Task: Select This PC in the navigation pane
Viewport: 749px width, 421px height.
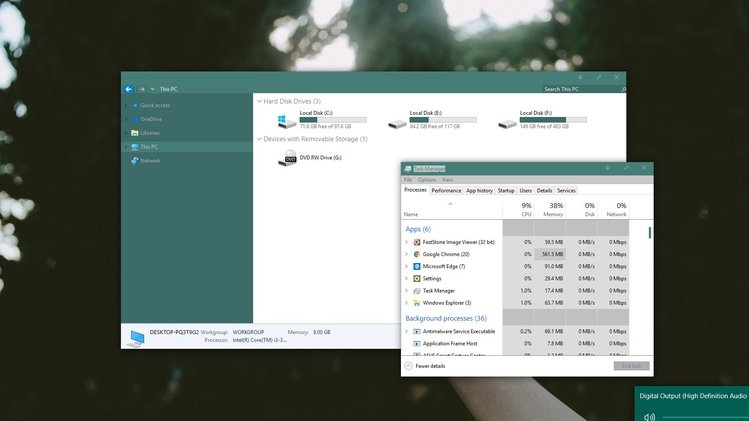Action: 149,147
